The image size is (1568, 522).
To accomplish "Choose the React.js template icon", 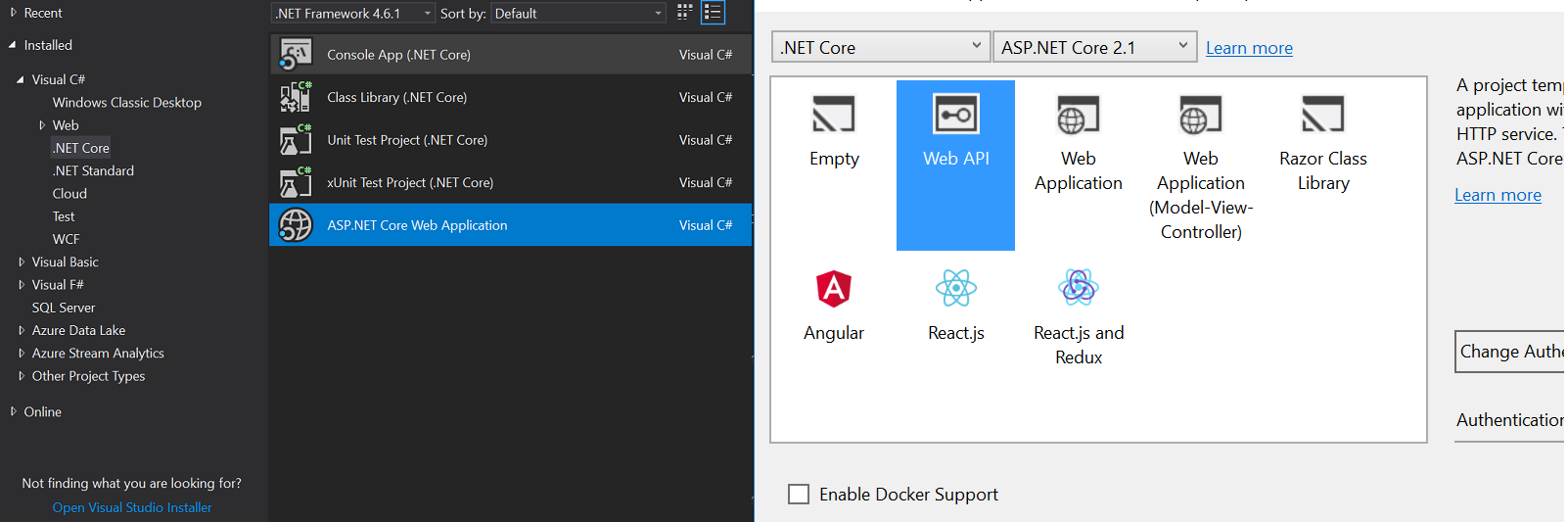I will click(x=956, y=288).
